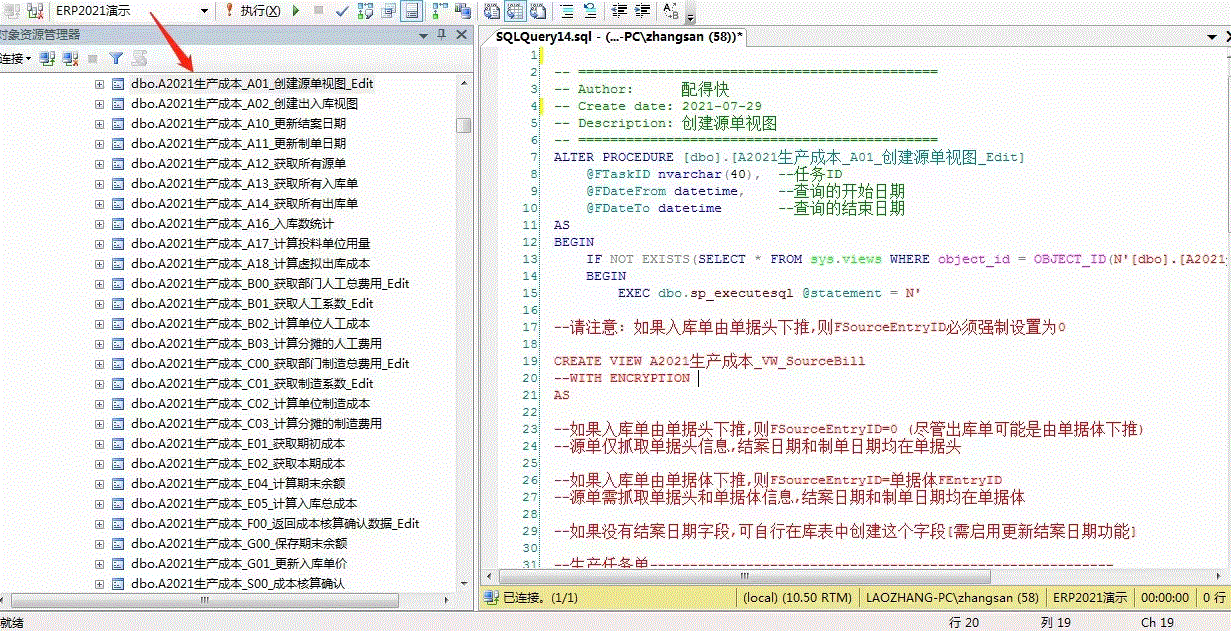Select dbo.A2021生产成本_A18_计算虚拟出库成本 procedure
The width and height of the screenshot is (1231, 631).
(250, 263)
